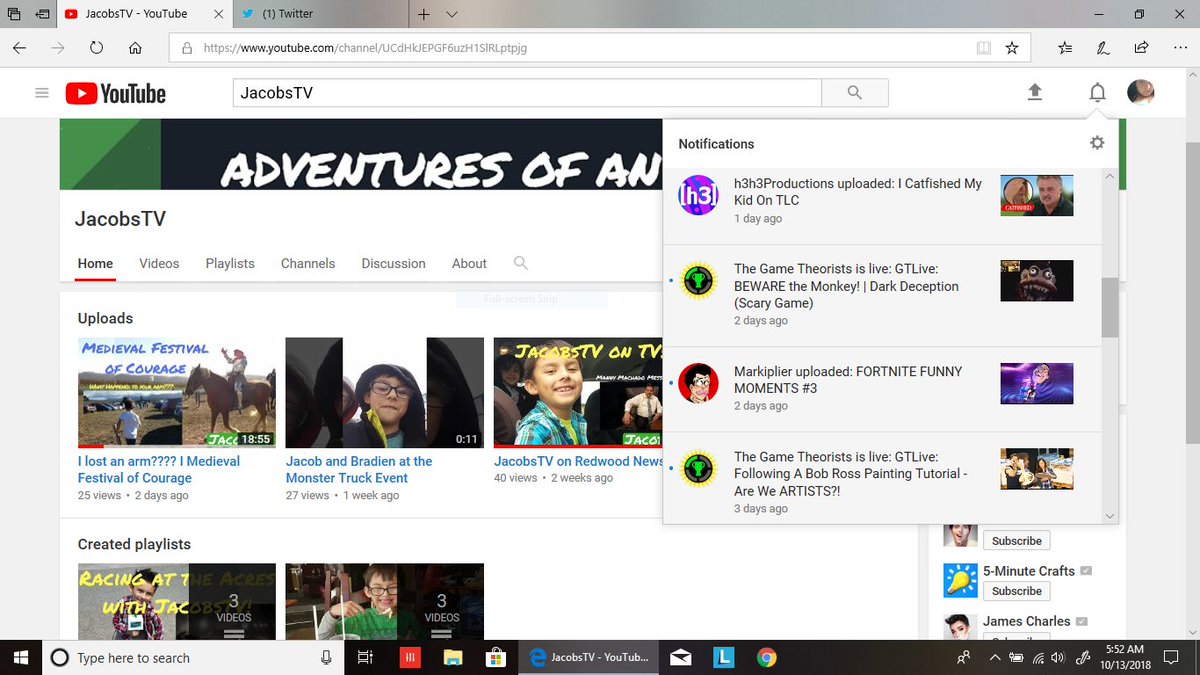Open favorites hub icon

[x=1065, y=47]
